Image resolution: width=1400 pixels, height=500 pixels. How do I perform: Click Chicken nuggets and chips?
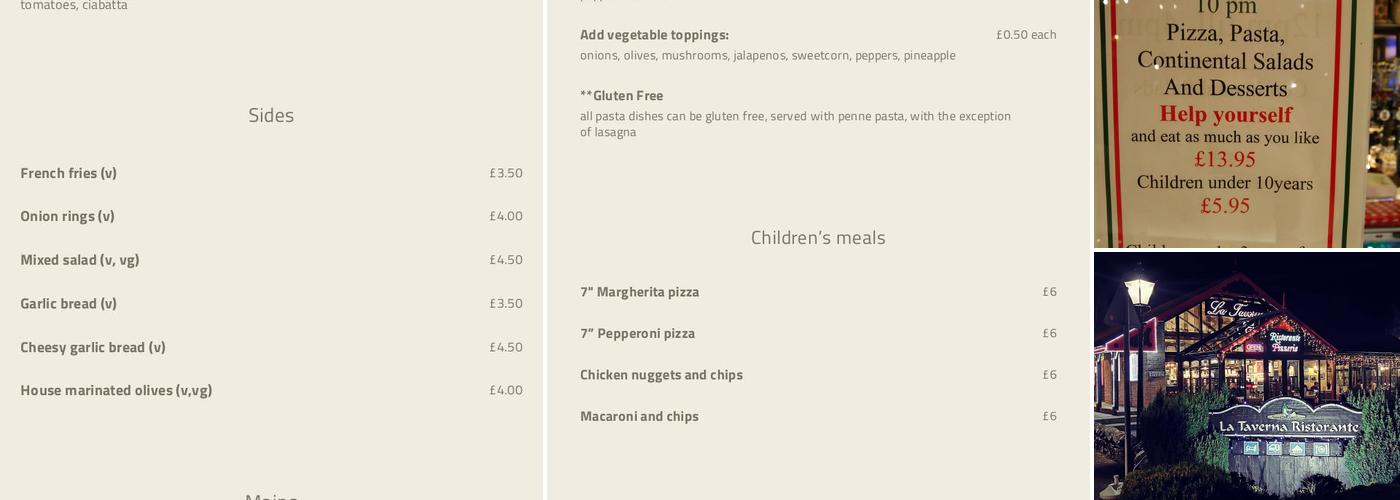click(x=661, y=375)
